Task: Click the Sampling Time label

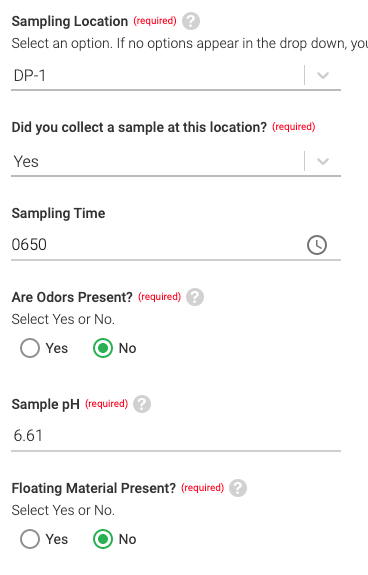Action: (58, 213)
